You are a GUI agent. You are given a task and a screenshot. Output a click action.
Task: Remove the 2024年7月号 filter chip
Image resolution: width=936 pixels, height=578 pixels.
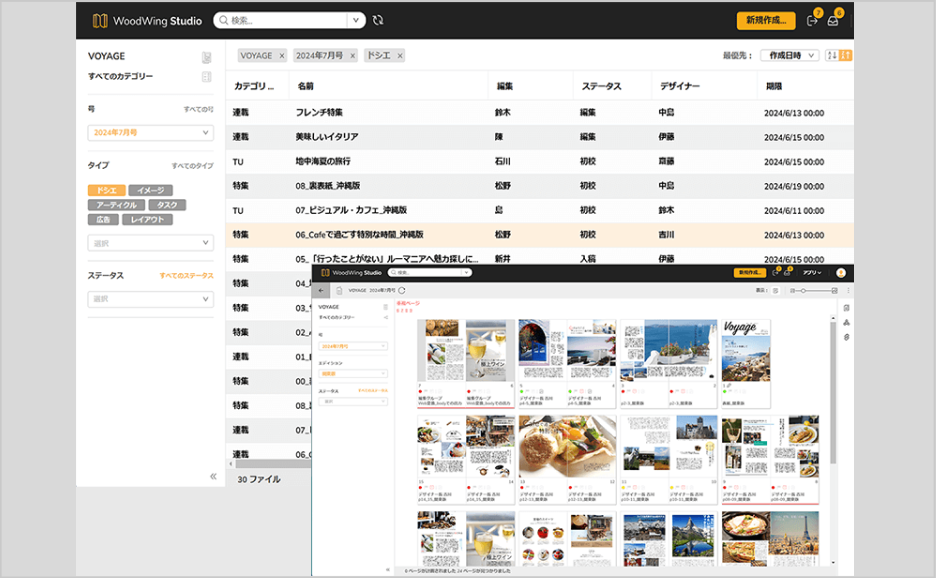[x=352, y=56]
